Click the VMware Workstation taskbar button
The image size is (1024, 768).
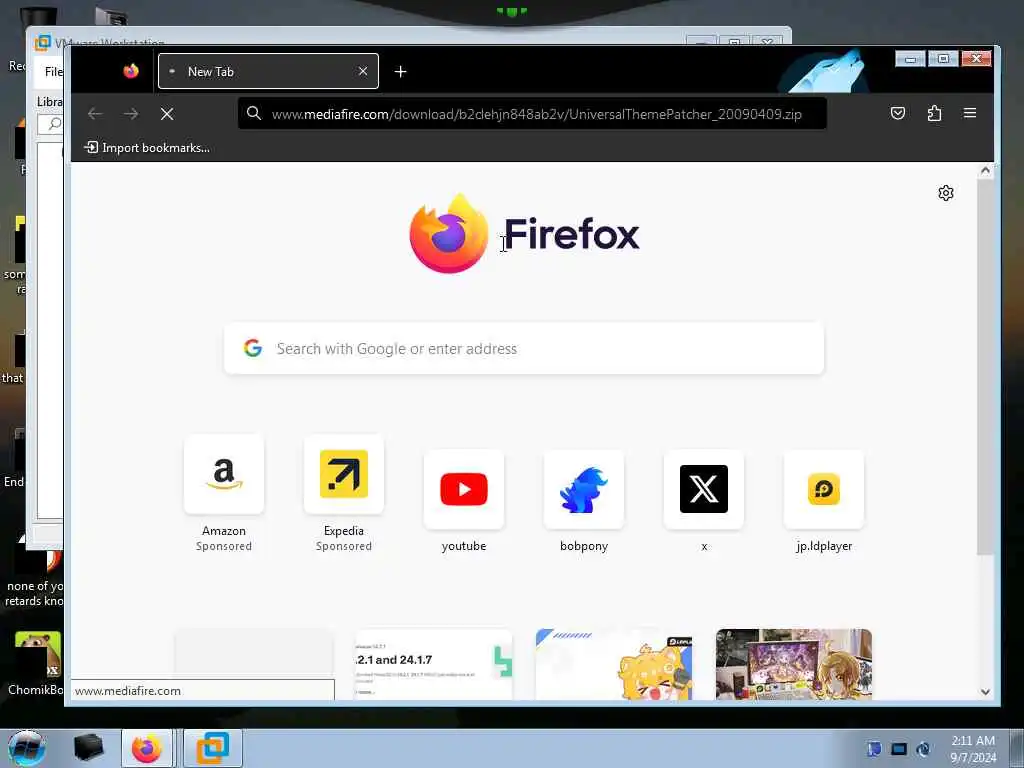click(x=213, y=748)
